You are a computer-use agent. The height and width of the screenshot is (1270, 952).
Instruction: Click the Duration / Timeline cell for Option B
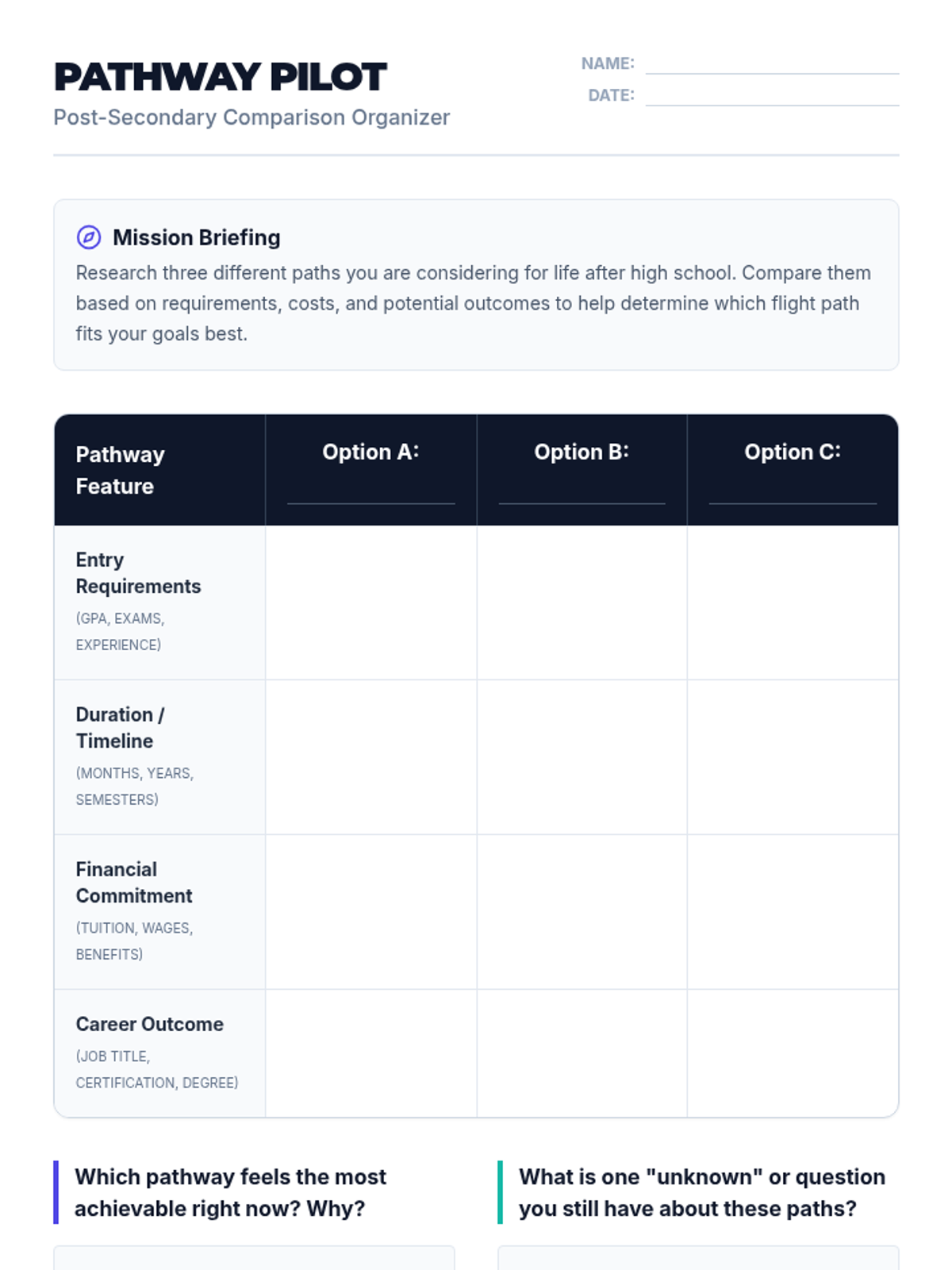pyautogui.click(x=582, y=757)
